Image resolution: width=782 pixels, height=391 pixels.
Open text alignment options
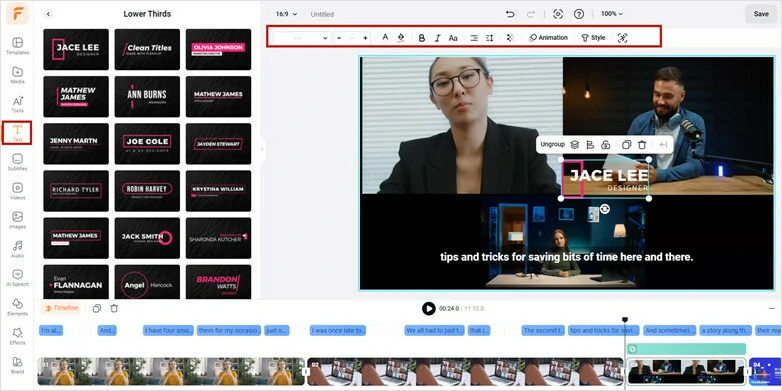point(474,37)
